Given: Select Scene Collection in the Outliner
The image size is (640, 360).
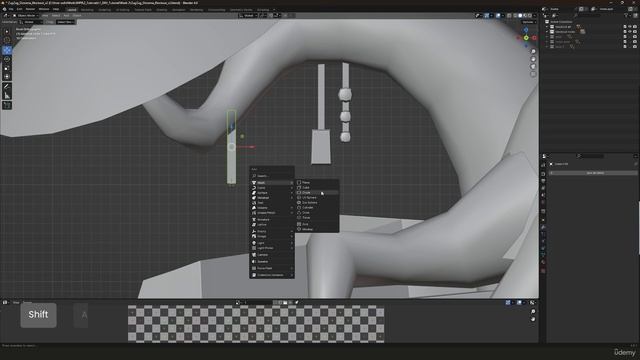Looking at the screenshot, I should (x=561, y=22).
